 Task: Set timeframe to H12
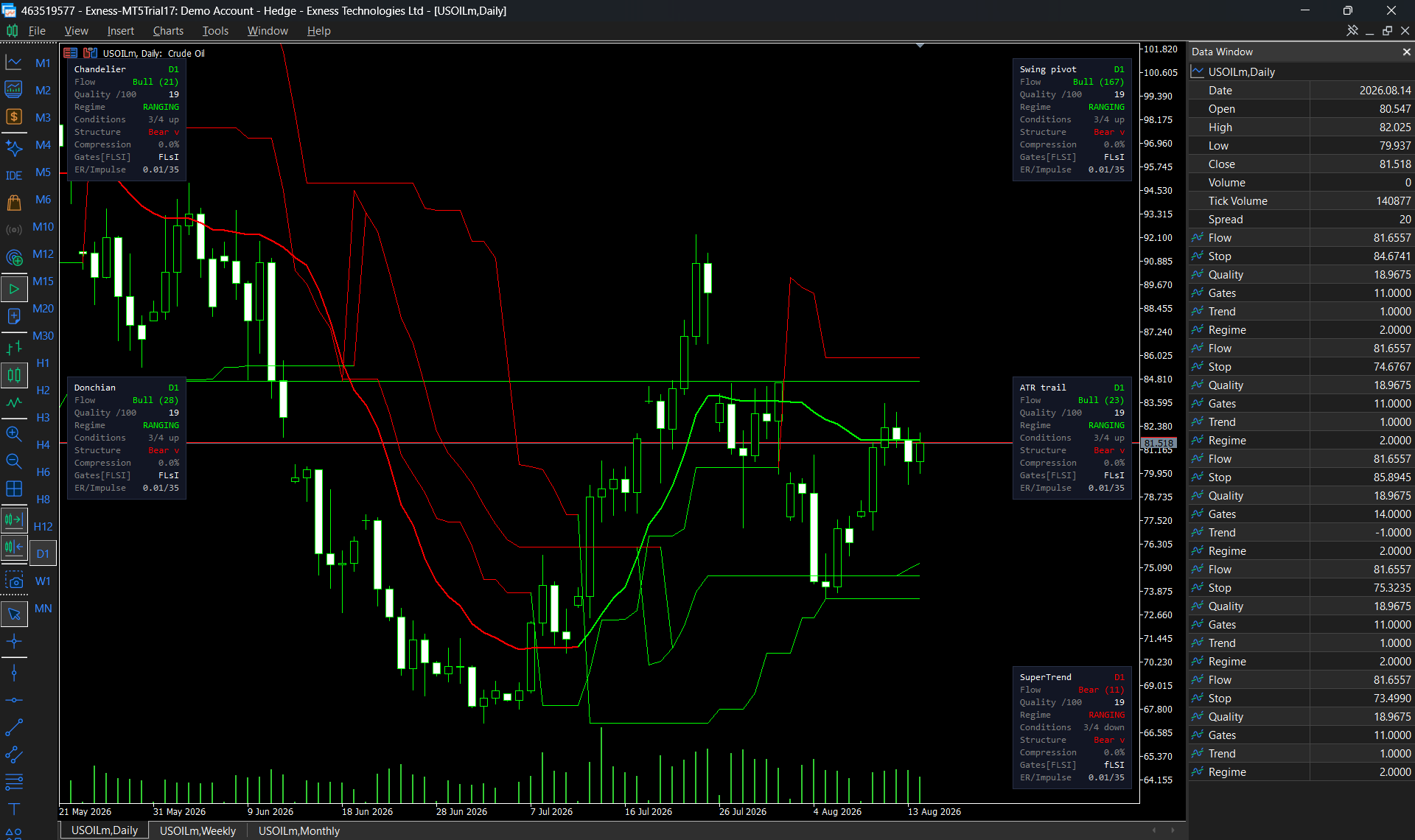coord(43,527)
